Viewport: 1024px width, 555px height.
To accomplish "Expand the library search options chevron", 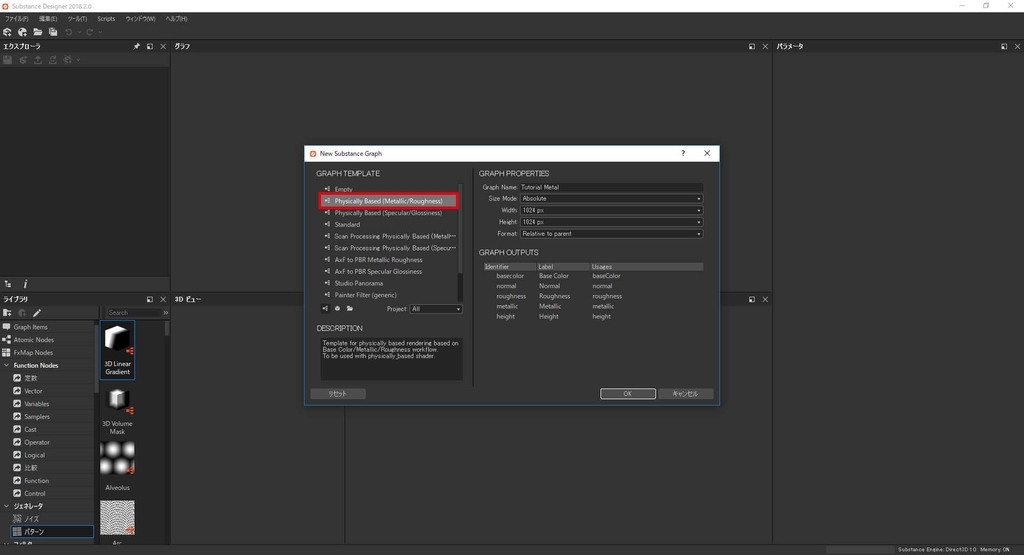I will (166, 313).
